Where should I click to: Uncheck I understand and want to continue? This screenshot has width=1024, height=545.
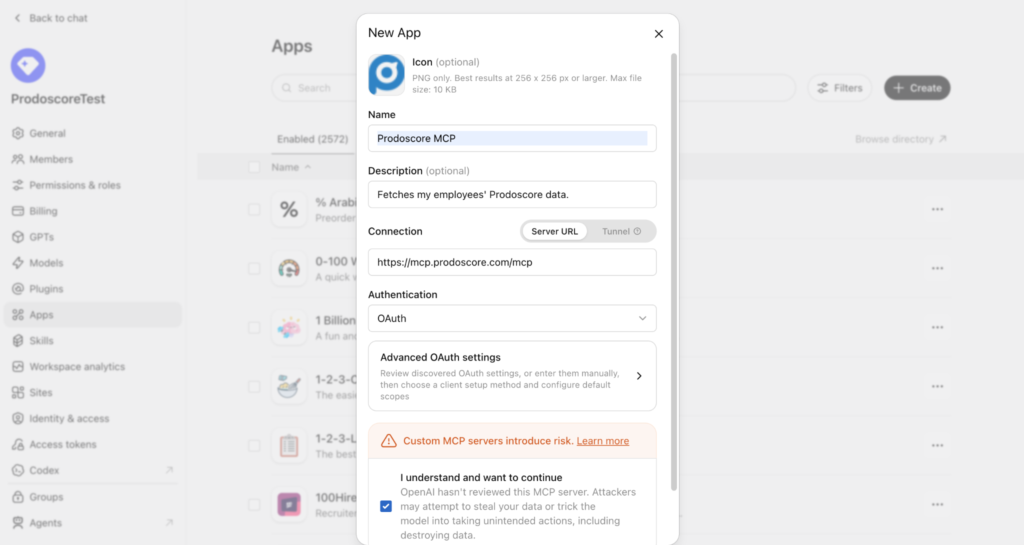[x=386, y=506]
